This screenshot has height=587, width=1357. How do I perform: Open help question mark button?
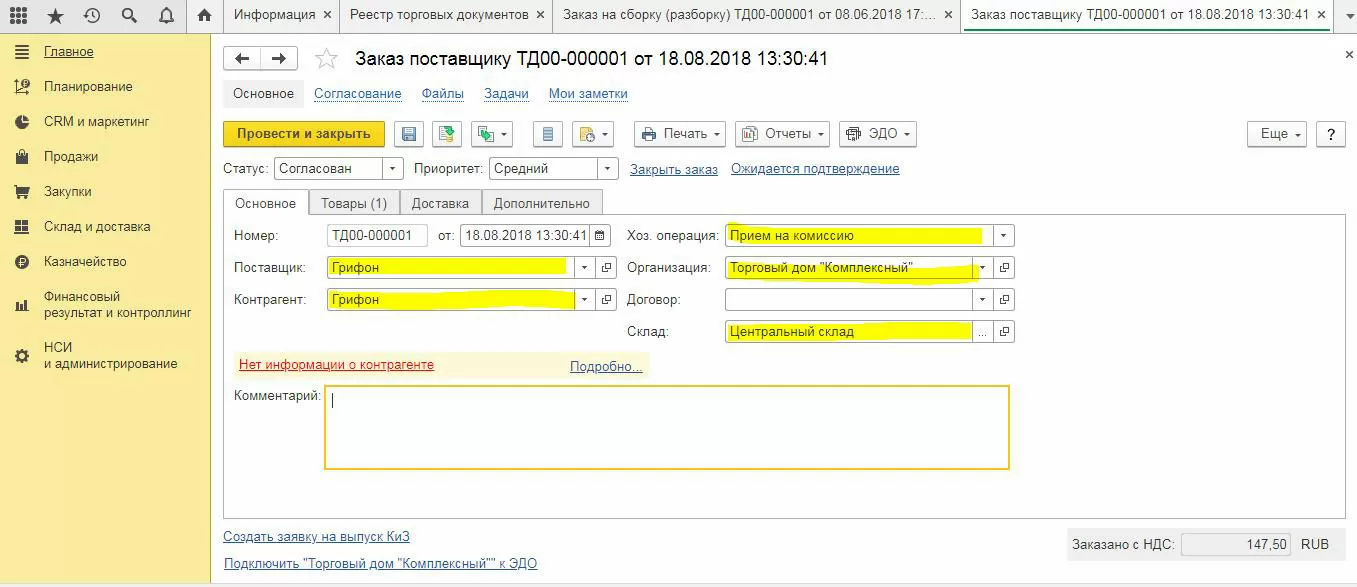1330,134
